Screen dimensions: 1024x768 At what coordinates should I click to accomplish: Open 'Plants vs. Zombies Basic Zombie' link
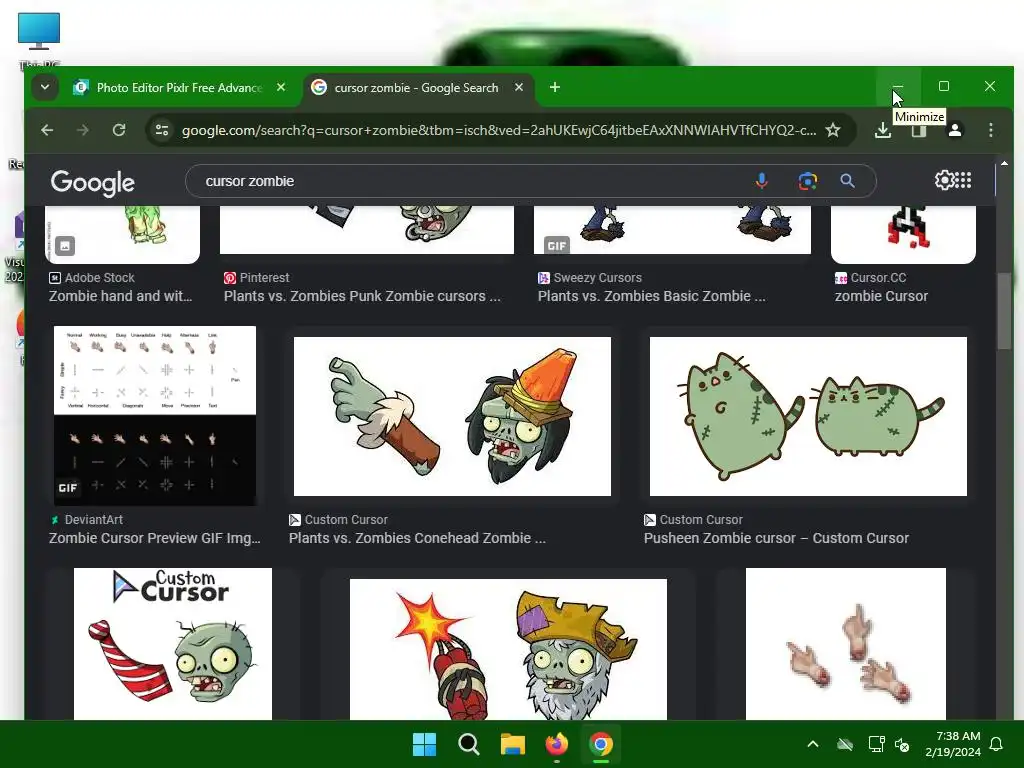(x=652, y=296)
